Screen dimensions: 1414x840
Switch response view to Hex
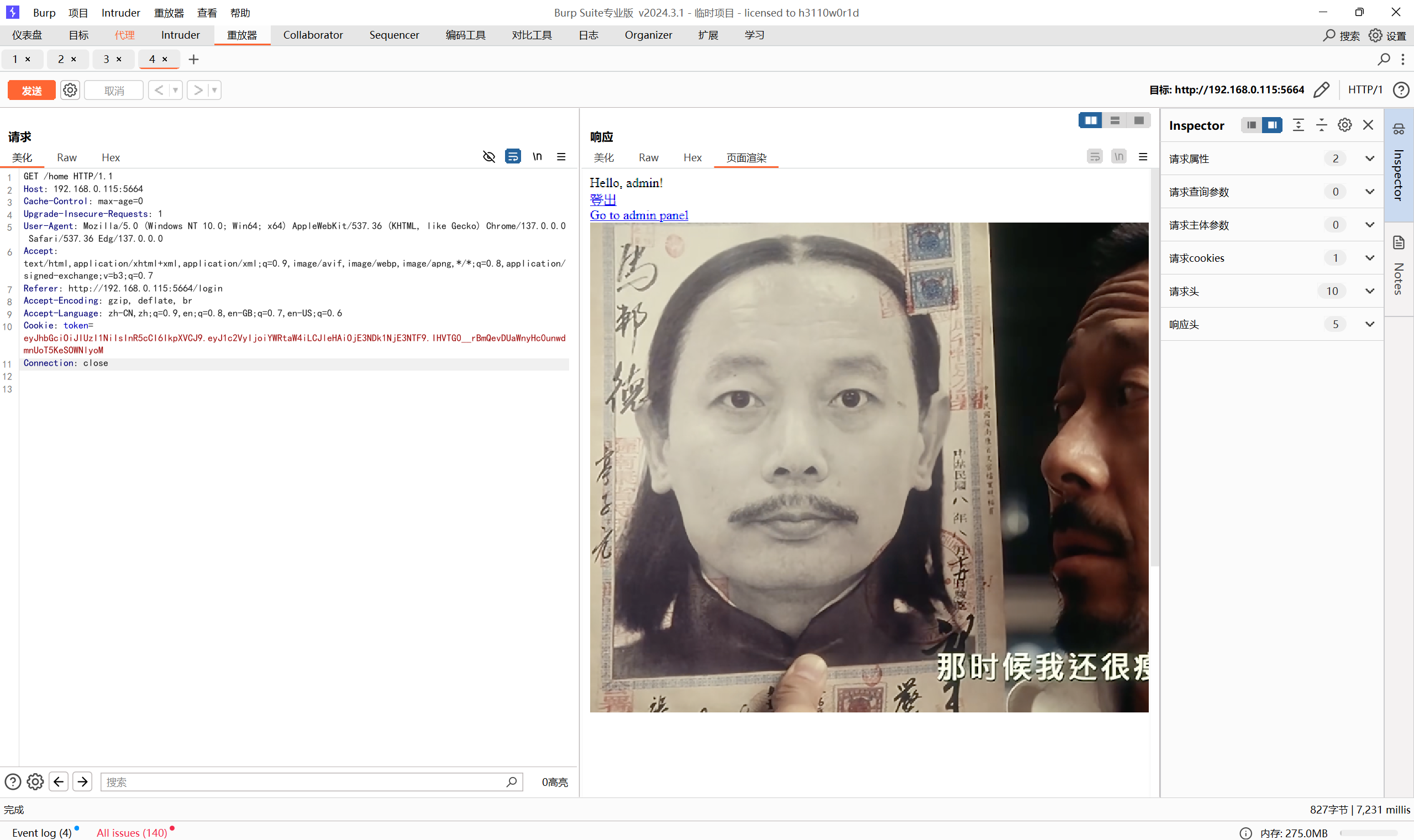click(x=692, y=157)
